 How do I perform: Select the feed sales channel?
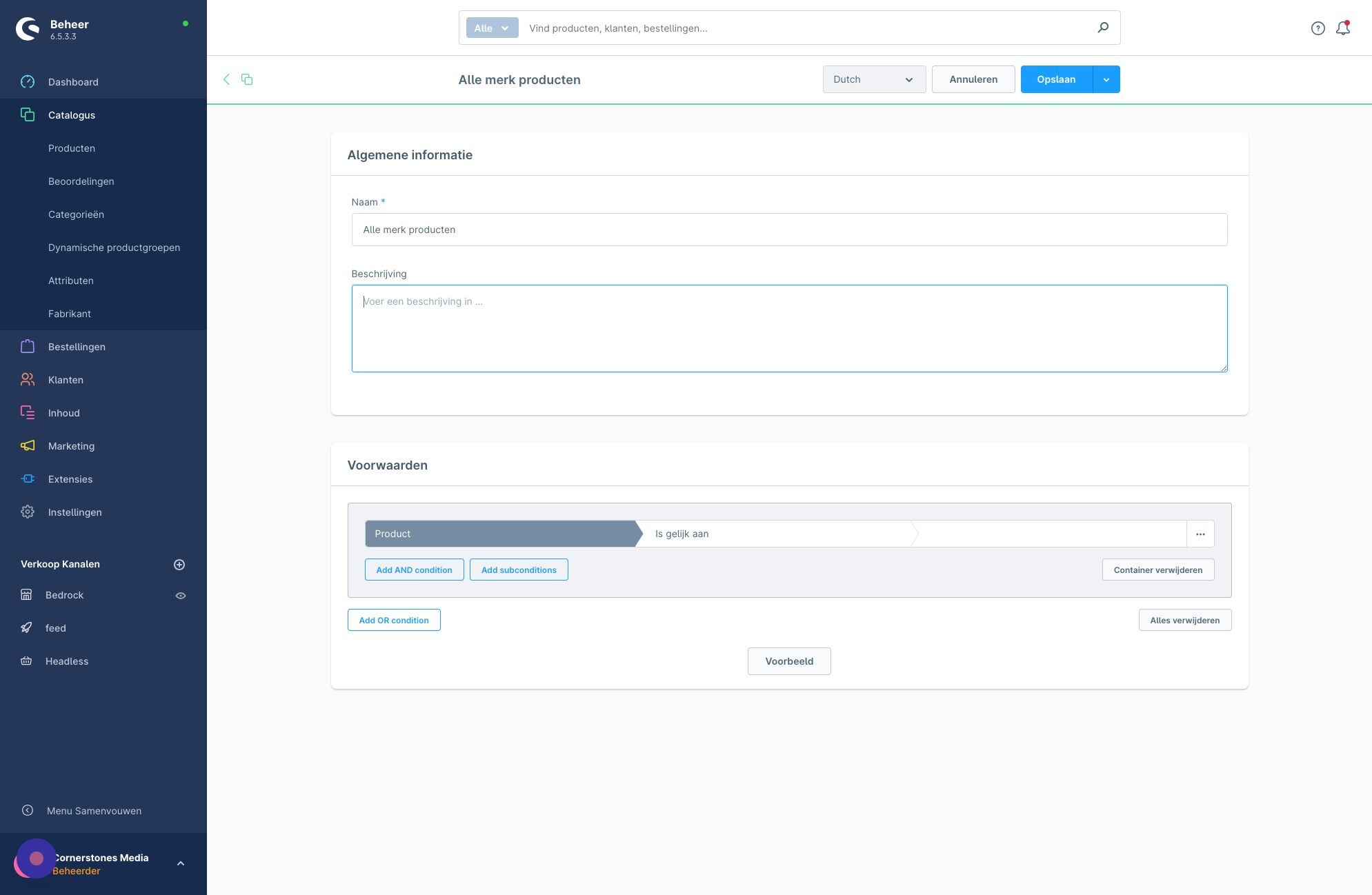tap(56, 628)
